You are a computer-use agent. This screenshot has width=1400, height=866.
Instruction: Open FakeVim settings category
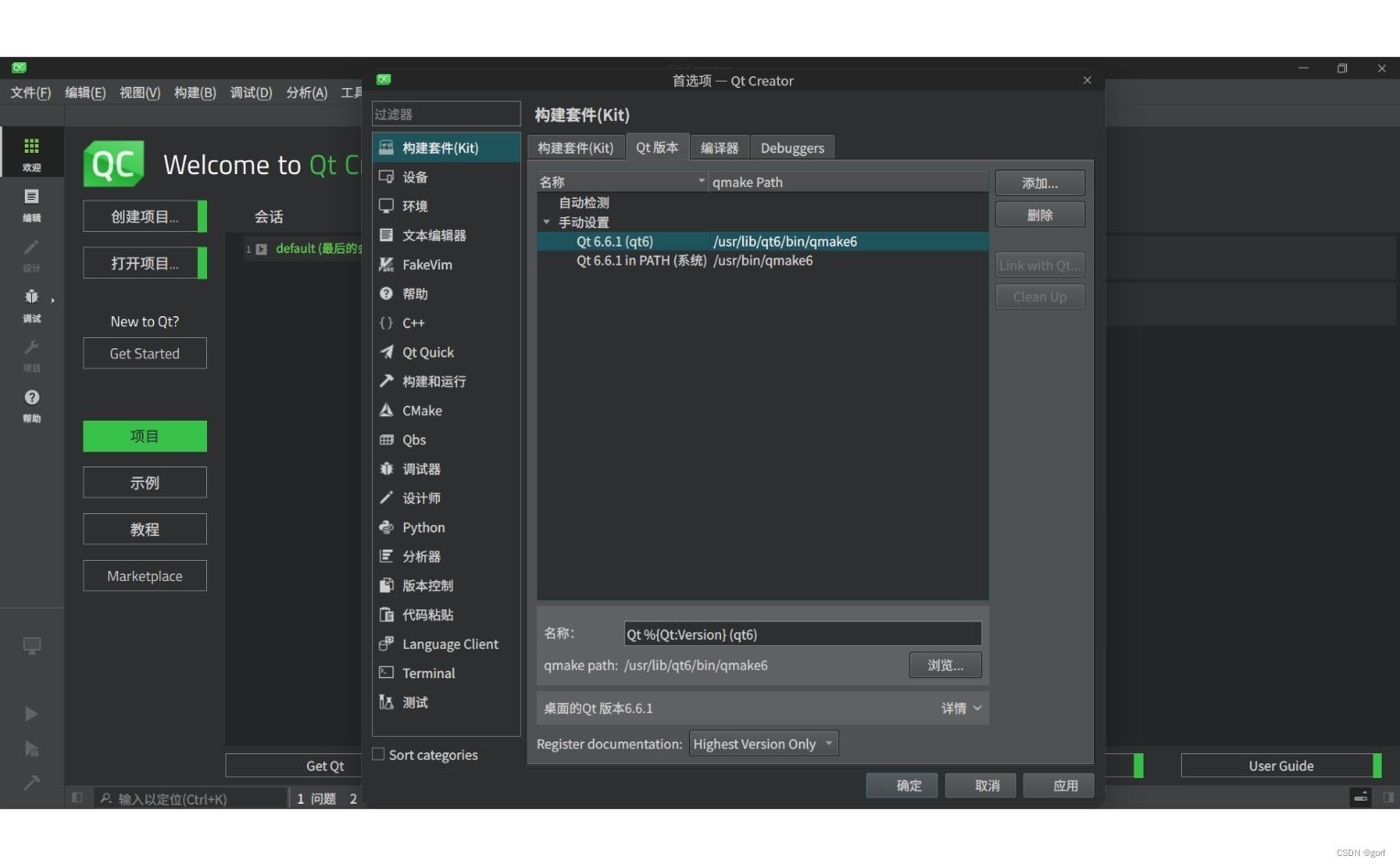point(446,265)
